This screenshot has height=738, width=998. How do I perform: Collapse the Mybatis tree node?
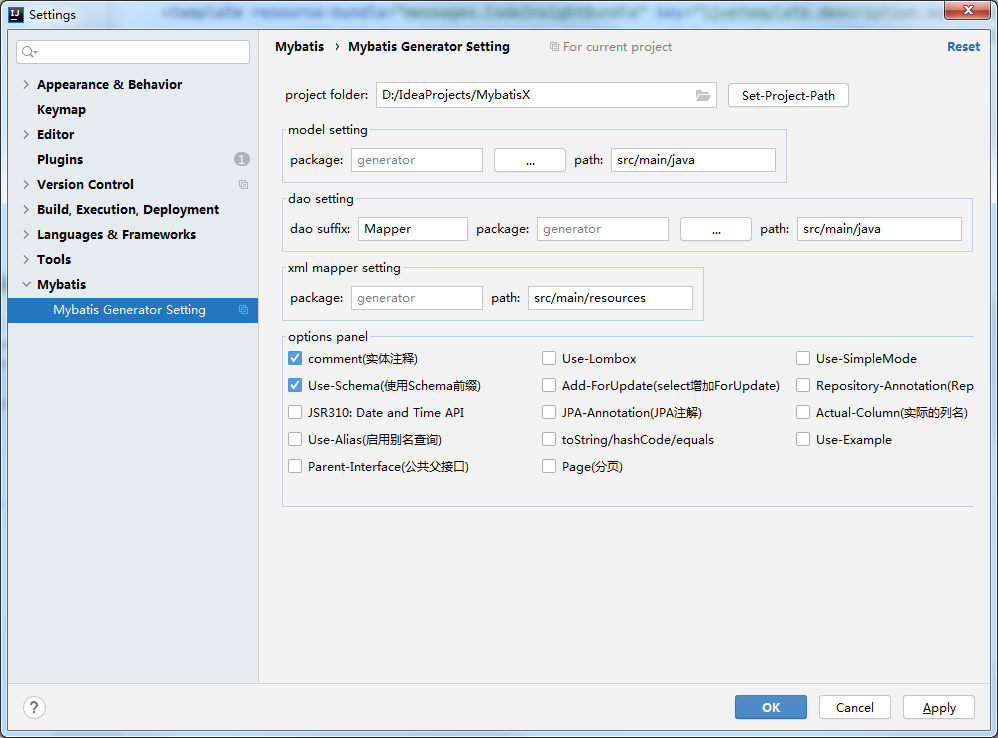coord(26,284)
